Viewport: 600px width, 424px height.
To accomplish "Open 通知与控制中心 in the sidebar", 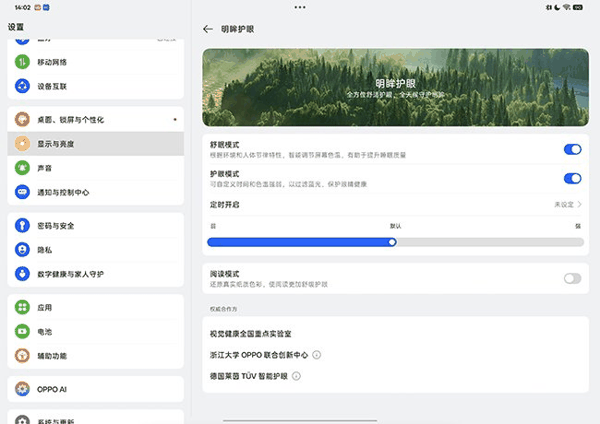I will click(x=95, y=192).
